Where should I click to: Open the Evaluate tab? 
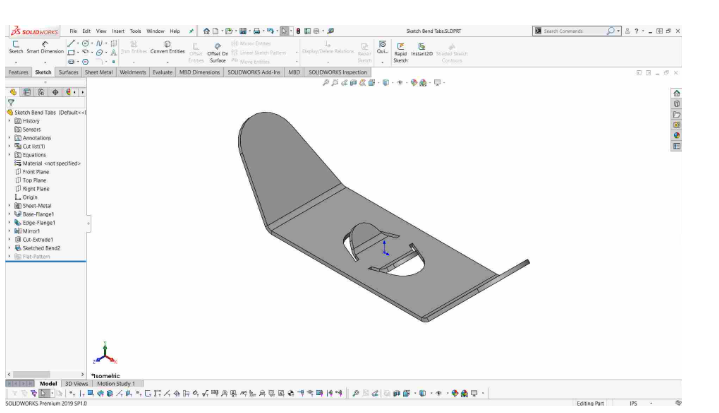click(x=162, y=72)
